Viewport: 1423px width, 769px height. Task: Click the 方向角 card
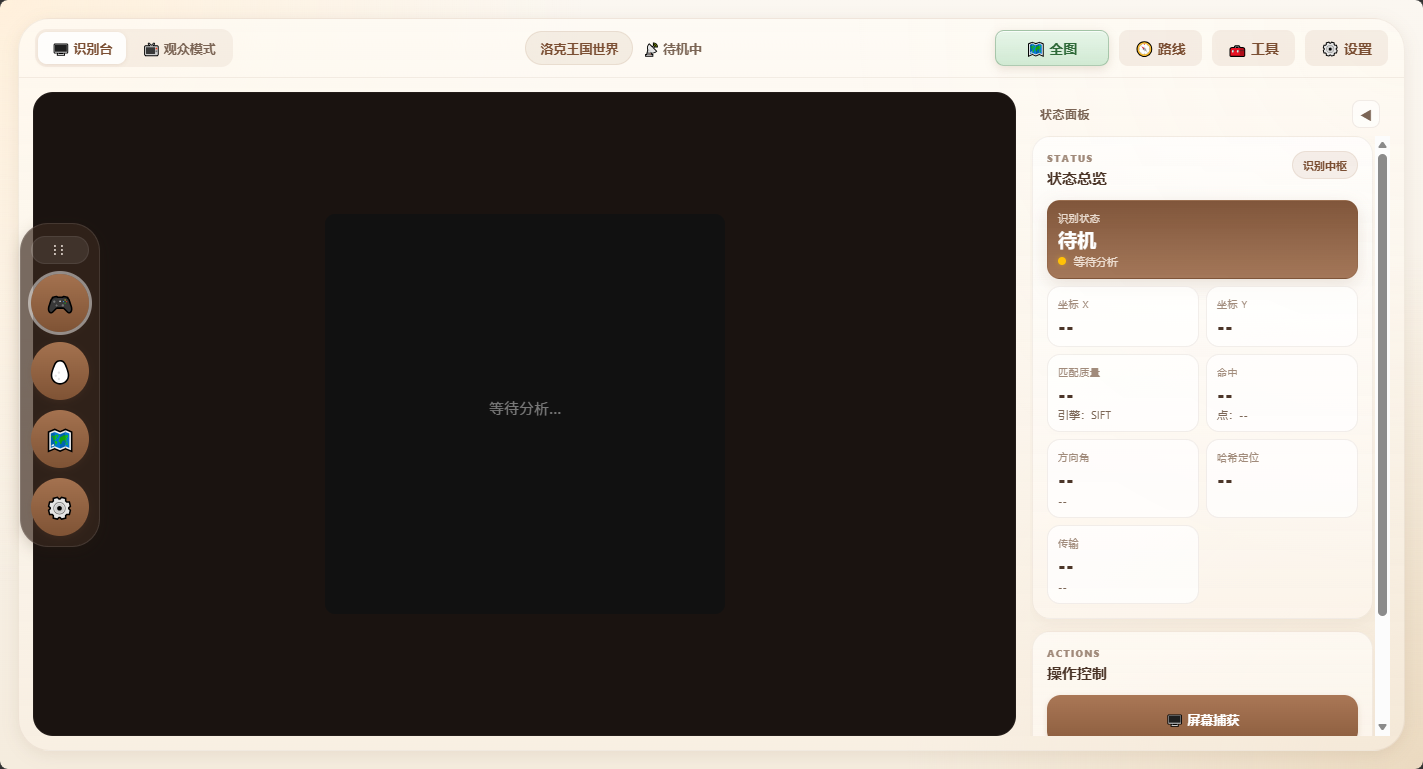1122,478
